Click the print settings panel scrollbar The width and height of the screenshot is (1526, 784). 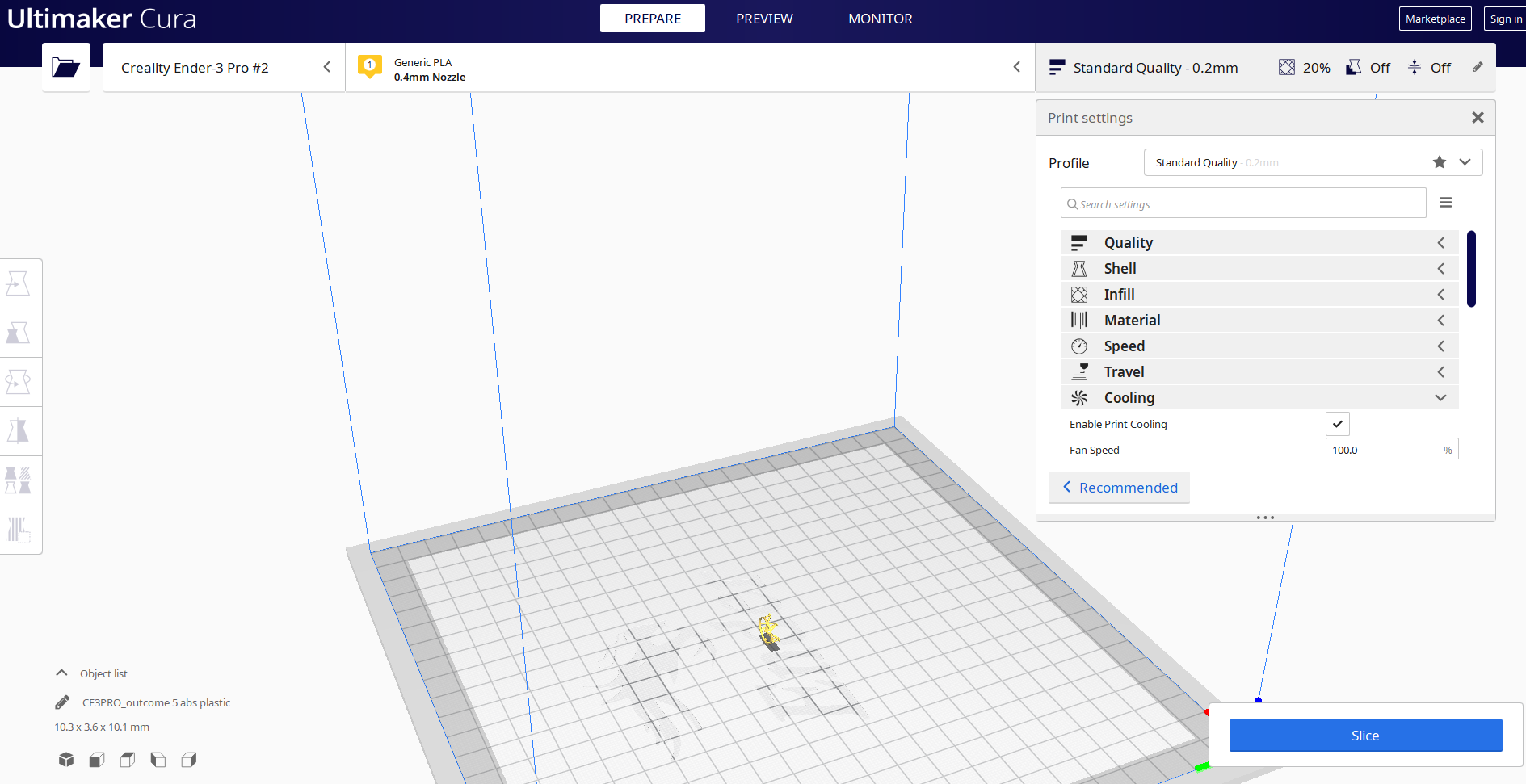click(x=1471, y=269)
